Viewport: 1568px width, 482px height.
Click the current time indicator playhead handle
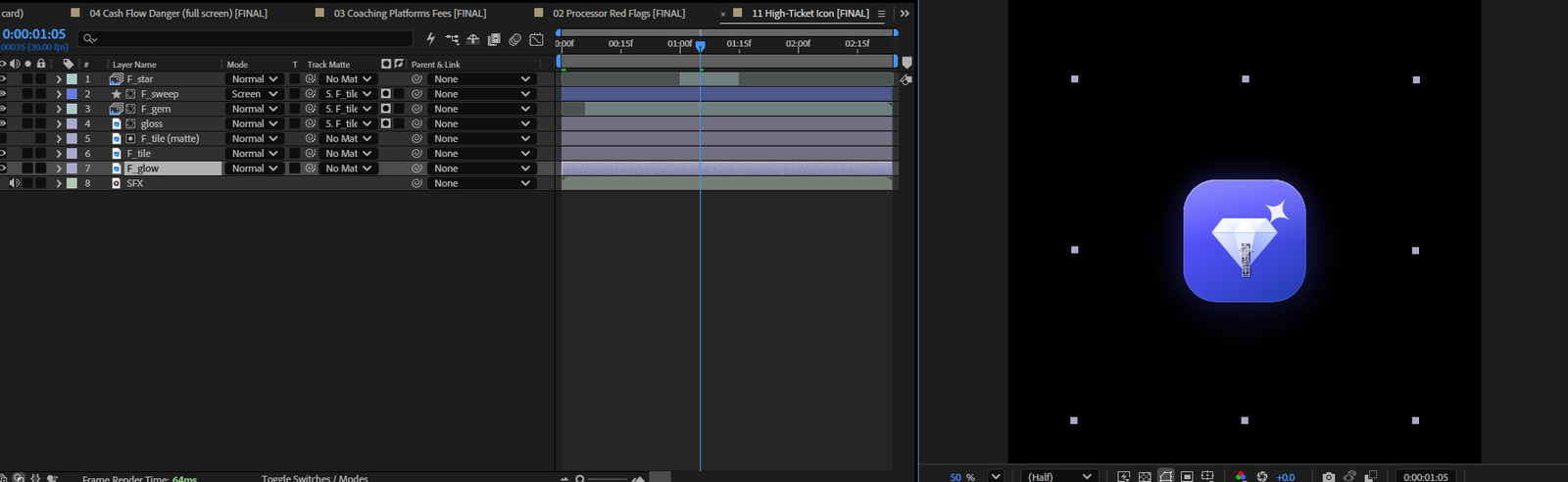(x=700, y=46)
